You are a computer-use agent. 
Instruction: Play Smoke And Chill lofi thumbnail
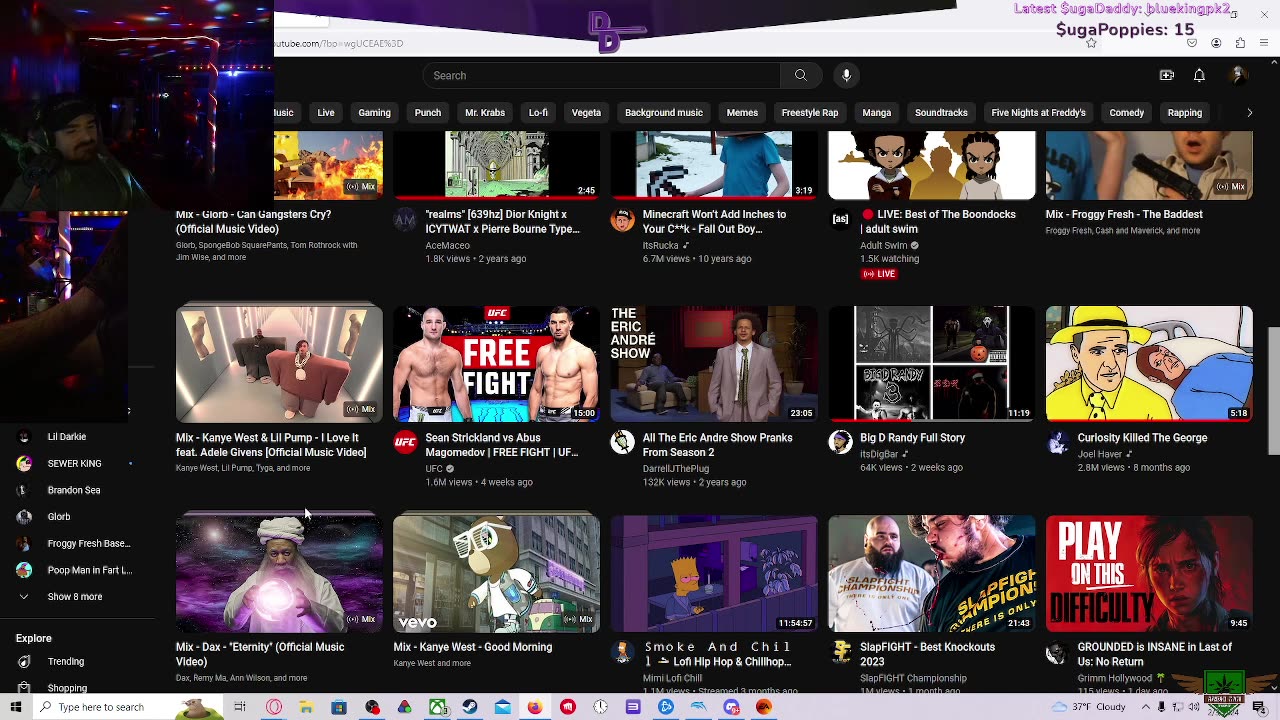714,573
